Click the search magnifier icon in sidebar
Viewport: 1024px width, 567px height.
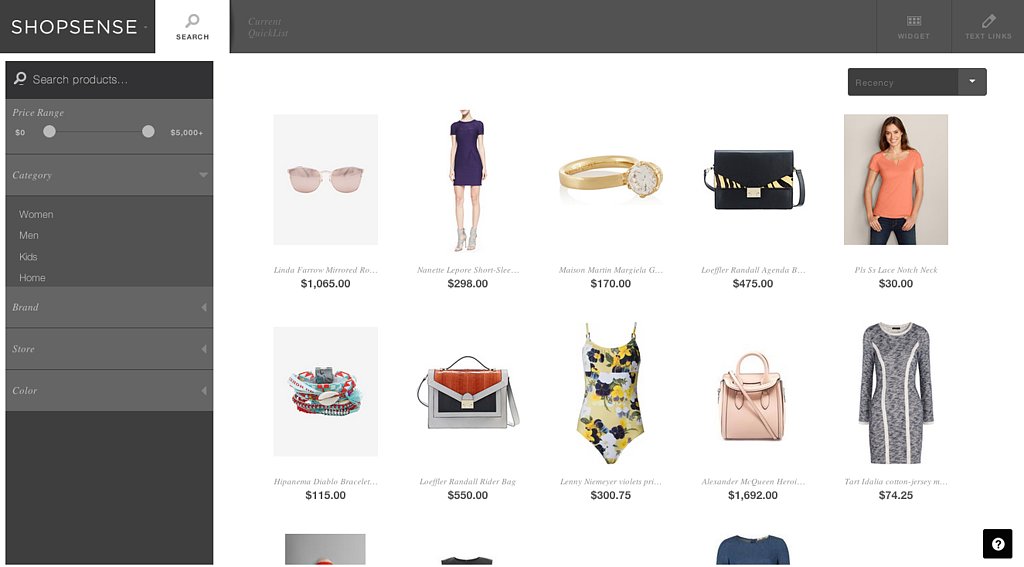(20, 78)
